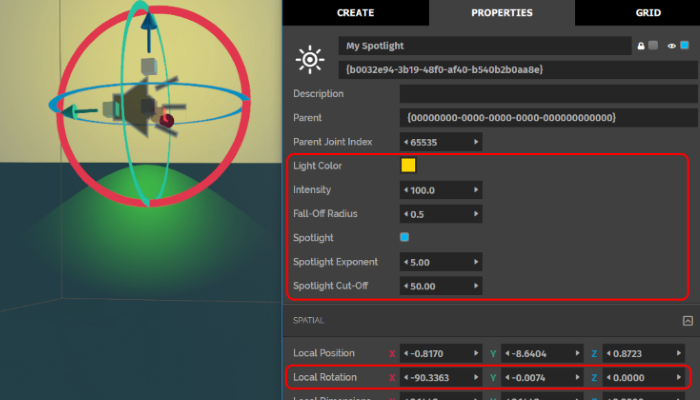Open the PROPERTIES tab

[x=502, y=12]
